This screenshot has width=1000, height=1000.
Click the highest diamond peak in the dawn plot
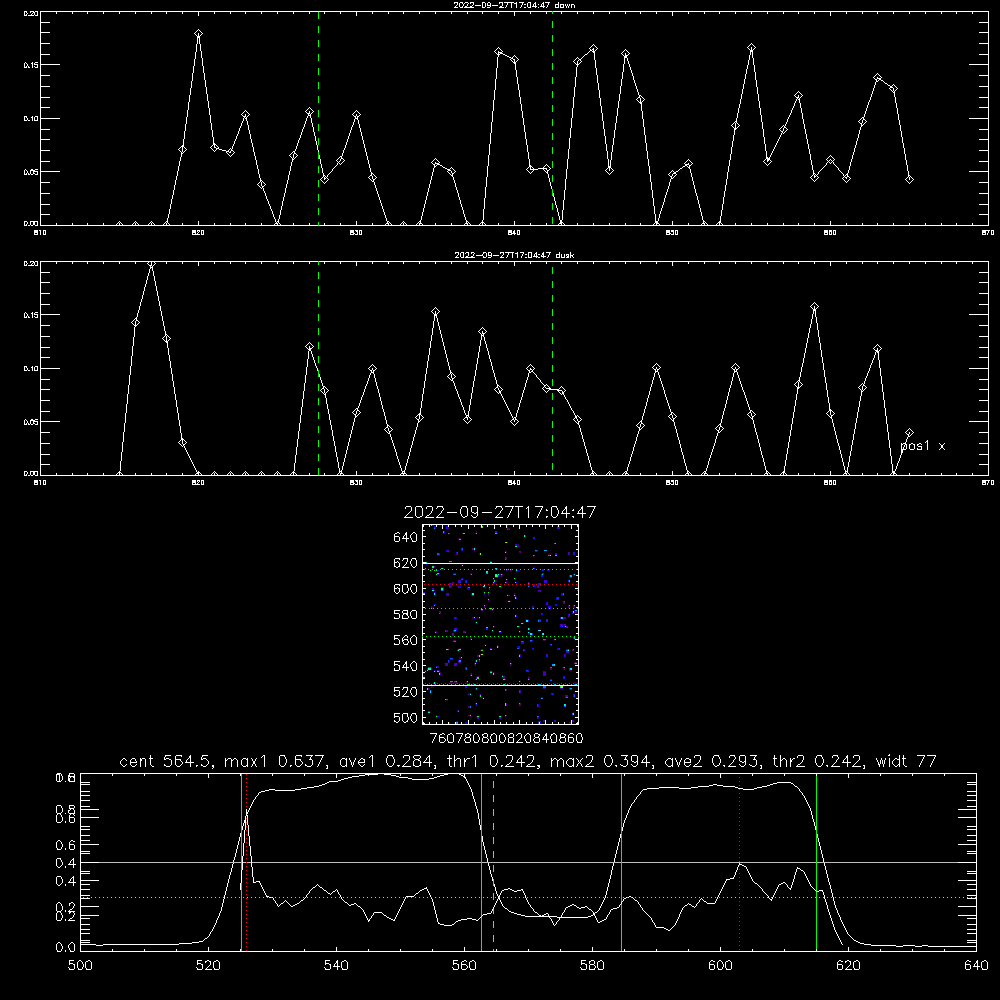[198, 33]
